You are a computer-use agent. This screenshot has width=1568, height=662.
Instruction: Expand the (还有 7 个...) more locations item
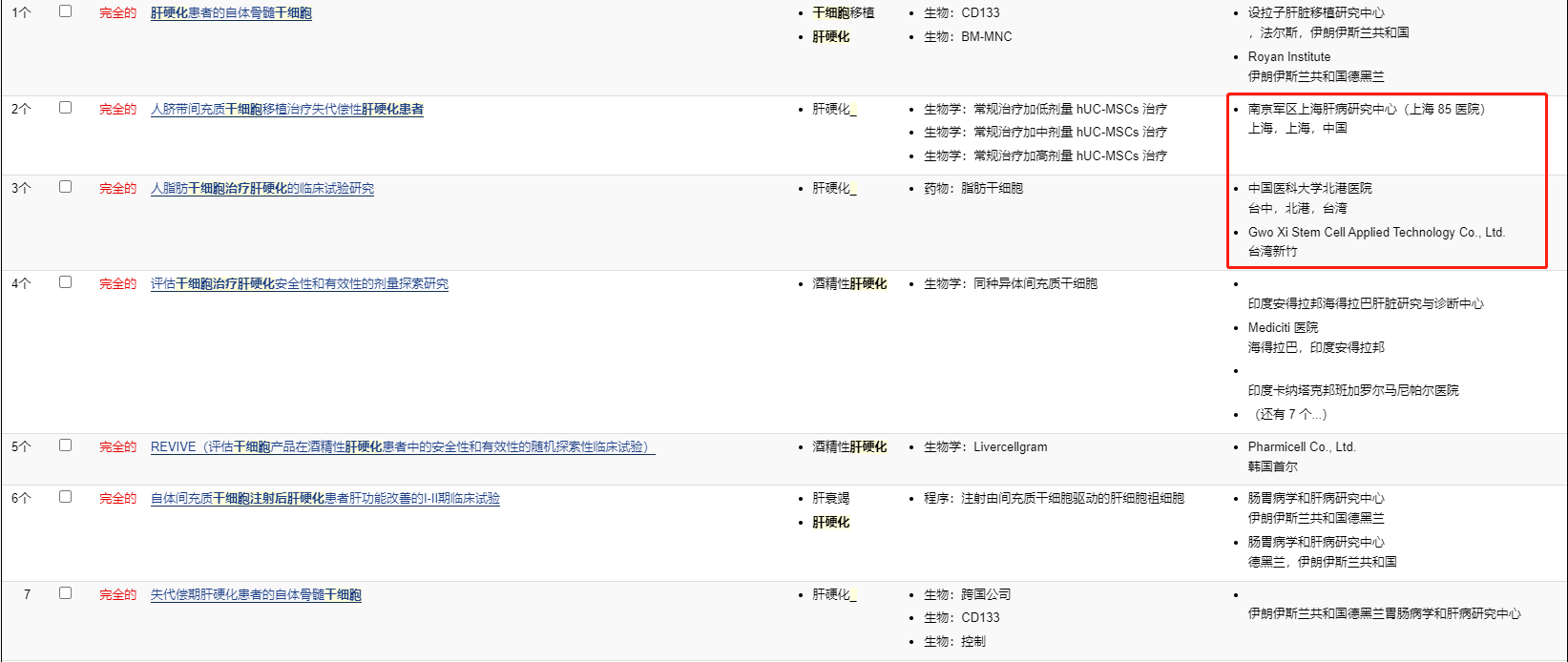1291,414
